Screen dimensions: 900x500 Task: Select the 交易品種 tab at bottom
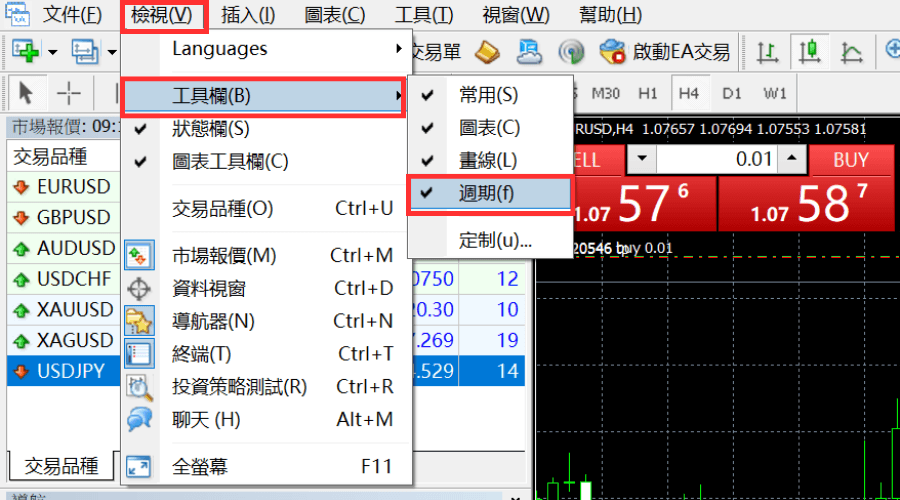point(61,466)
